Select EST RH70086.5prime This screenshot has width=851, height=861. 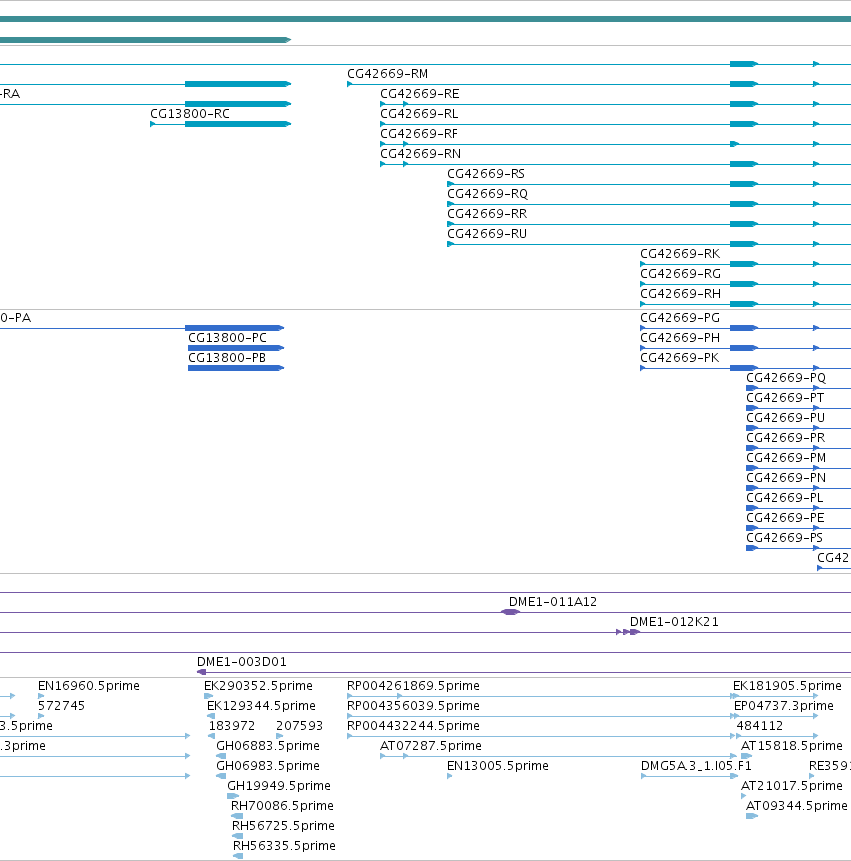coord(282,806)
